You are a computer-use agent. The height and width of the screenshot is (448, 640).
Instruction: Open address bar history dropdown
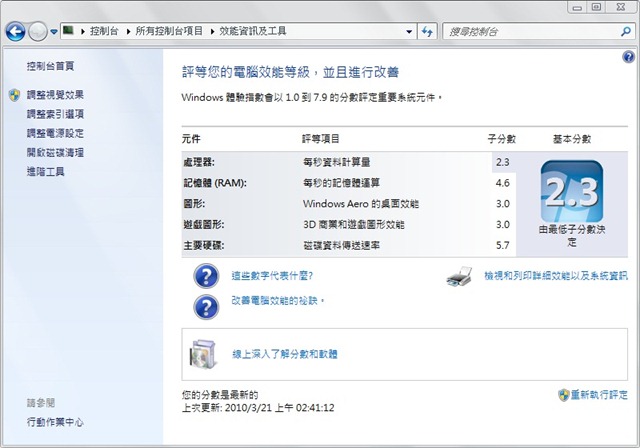[x=409, y=31]
